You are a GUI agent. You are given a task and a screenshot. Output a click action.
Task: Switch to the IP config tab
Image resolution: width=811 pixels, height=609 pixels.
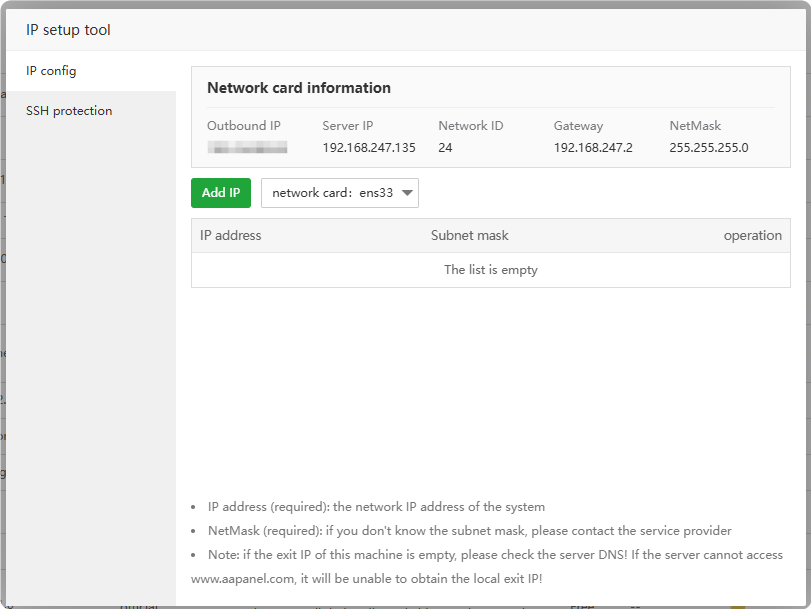point(52,71)
